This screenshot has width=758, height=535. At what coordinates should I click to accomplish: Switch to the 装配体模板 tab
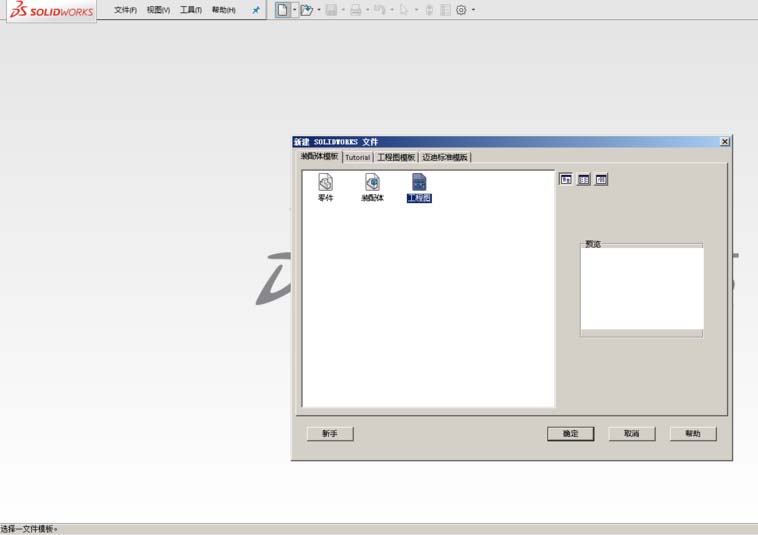(319, 156)
